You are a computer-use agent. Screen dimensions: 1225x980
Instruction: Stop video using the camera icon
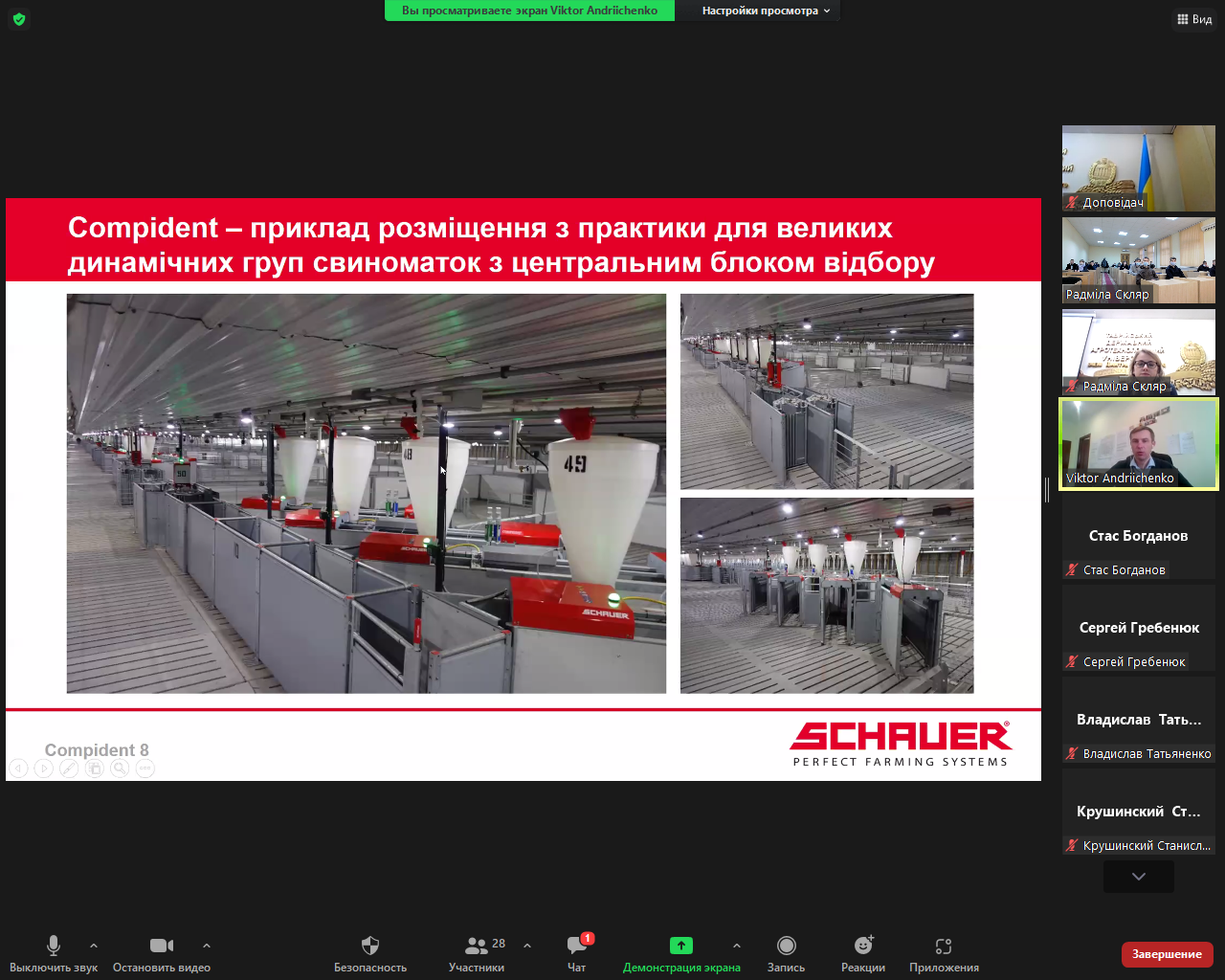tap(162, 946)
